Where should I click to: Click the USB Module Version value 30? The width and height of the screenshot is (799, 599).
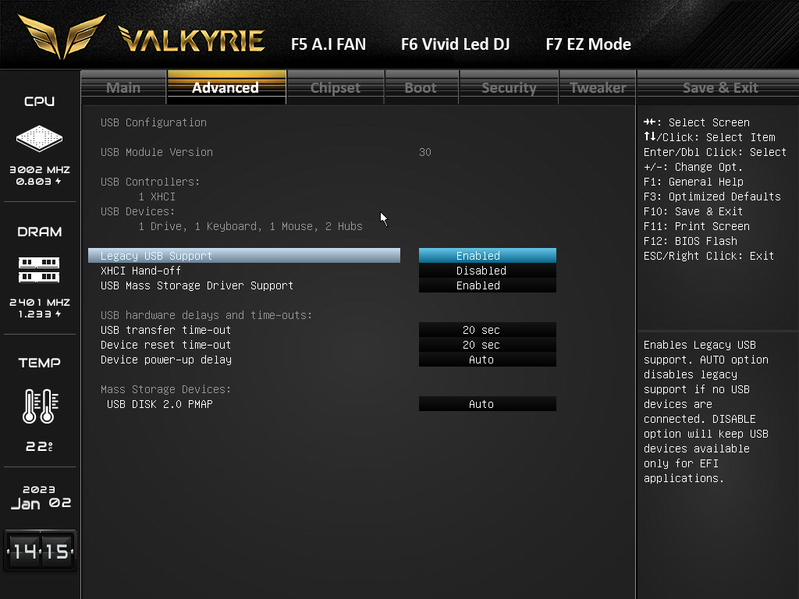(425, 152)
